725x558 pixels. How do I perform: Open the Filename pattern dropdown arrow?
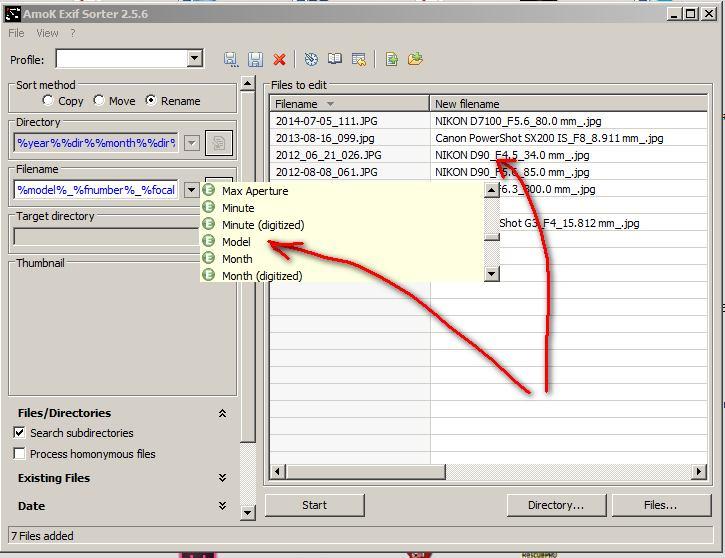[x=191, y=190]
